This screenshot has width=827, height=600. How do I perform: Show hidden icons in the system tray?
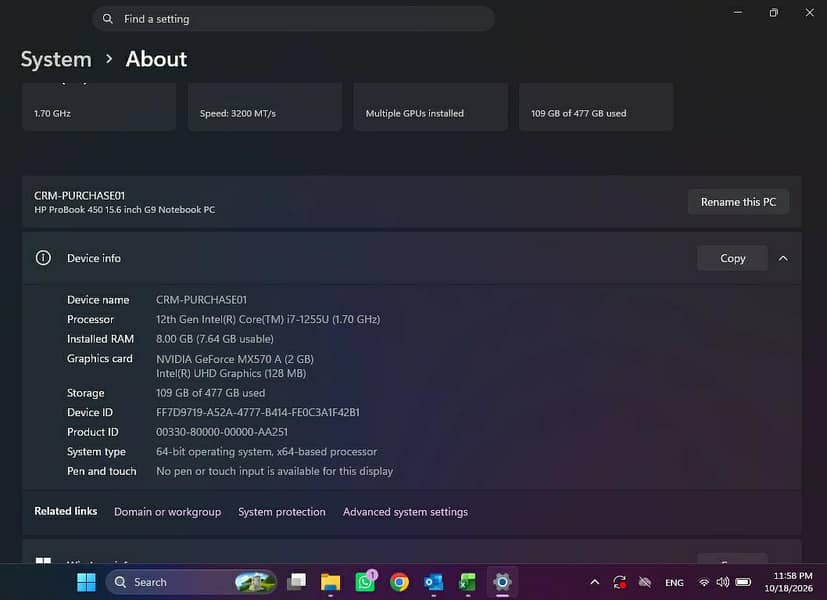point(594,582)
